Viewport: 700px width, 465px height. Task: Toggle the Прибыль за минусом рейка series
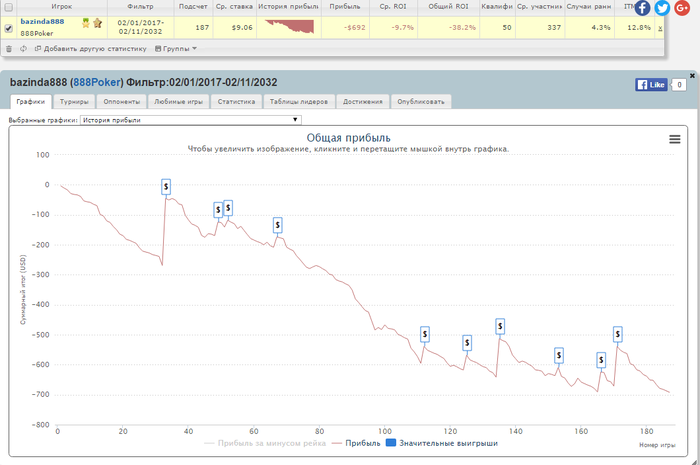(x=265, y=443)
